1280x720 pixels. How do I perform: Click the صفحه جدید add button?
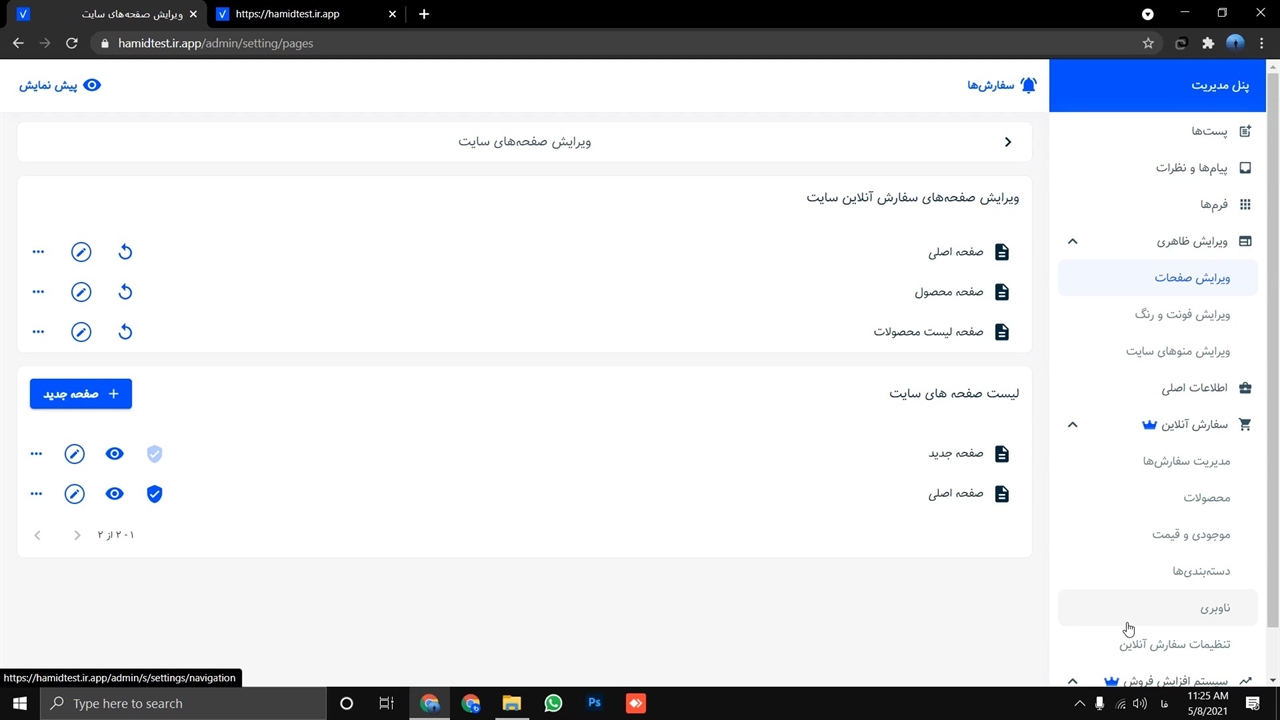pyautogui.click(x=81, y=394)
